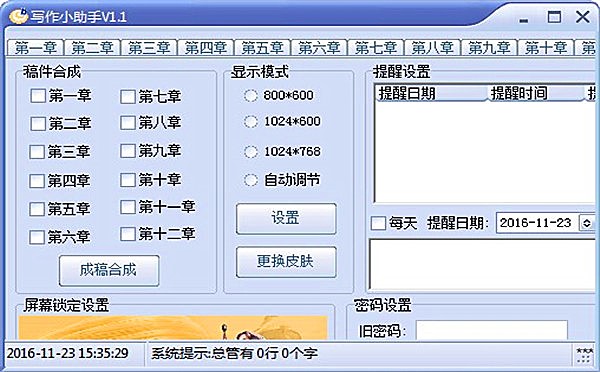Select the 第八章 tab
Image resolution: width=600 pixels, height=372 pixels.
coord(432,48)
